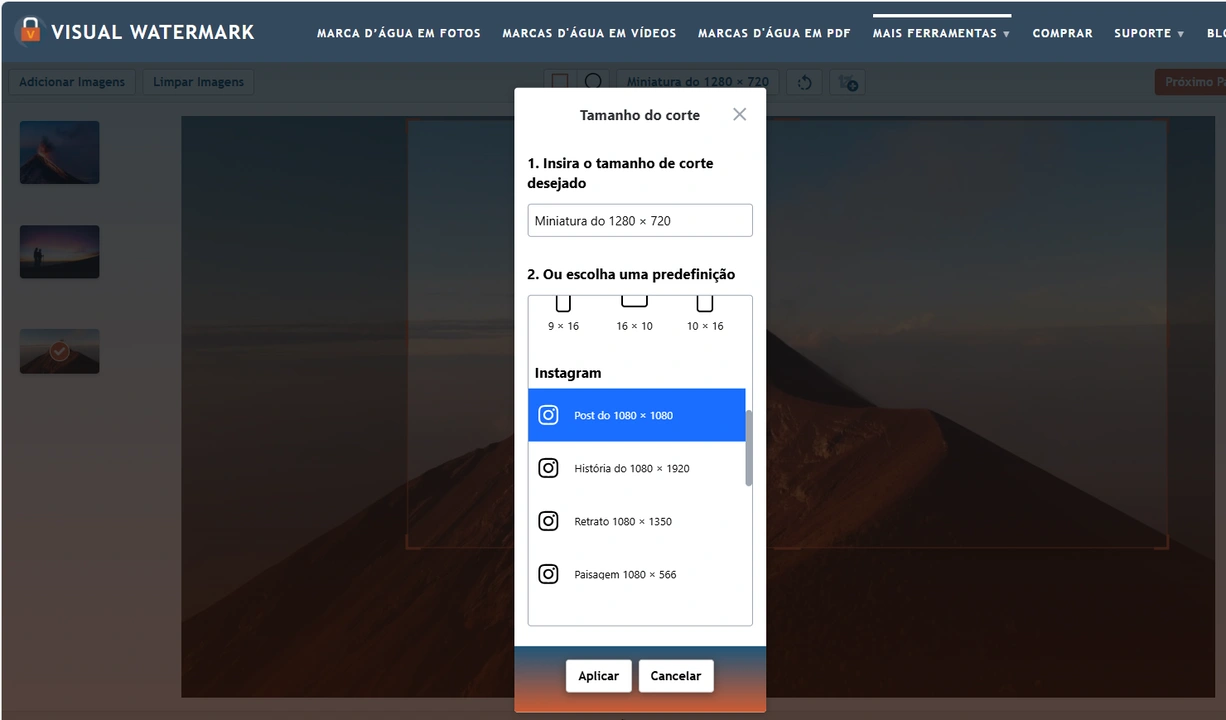Select the rectangular crop shape icon
Image resolution: width=1226 pixels, height=720 pixels.
(560, 82)
